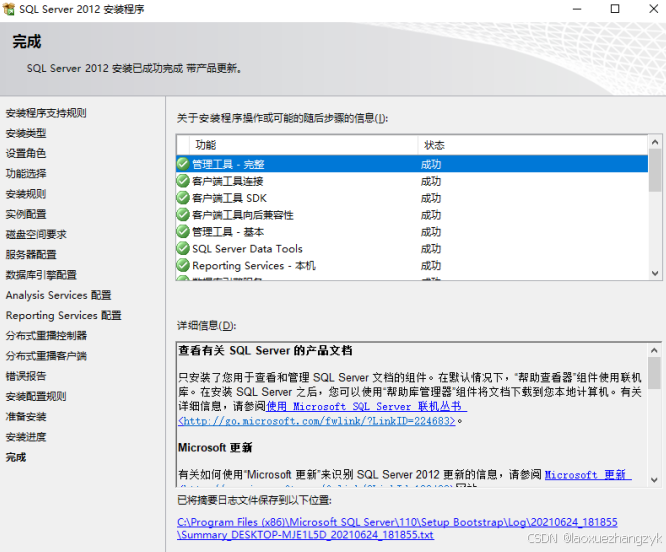Click feature list scroll down arrow
Image resolution: width=666 pixels, height=552 pixels.
pos(655,273)
